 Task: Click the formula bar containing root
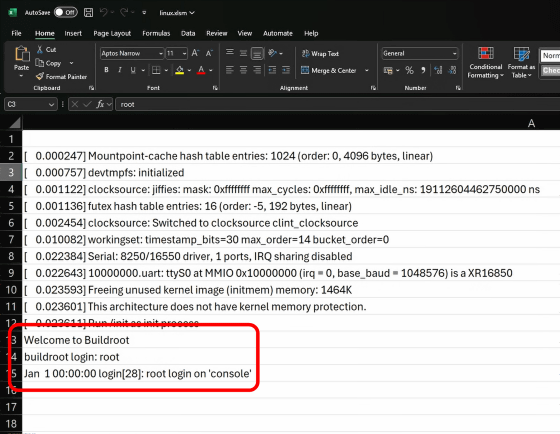tap(337, 104)
